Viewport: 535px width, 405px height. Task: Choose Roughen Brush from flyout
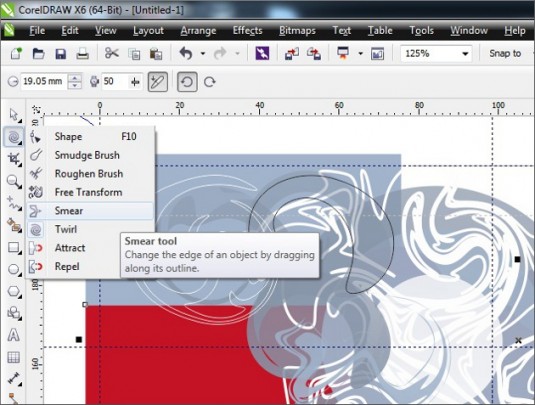(x=90, y=174)
